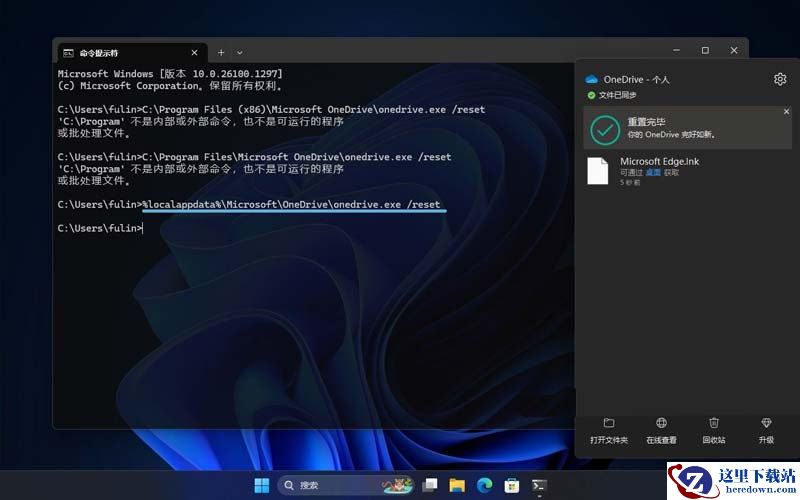Screen dimensions: 800x500
Task: Click 打开文件夹 in OneDrive panel
Action: [609, 431]
